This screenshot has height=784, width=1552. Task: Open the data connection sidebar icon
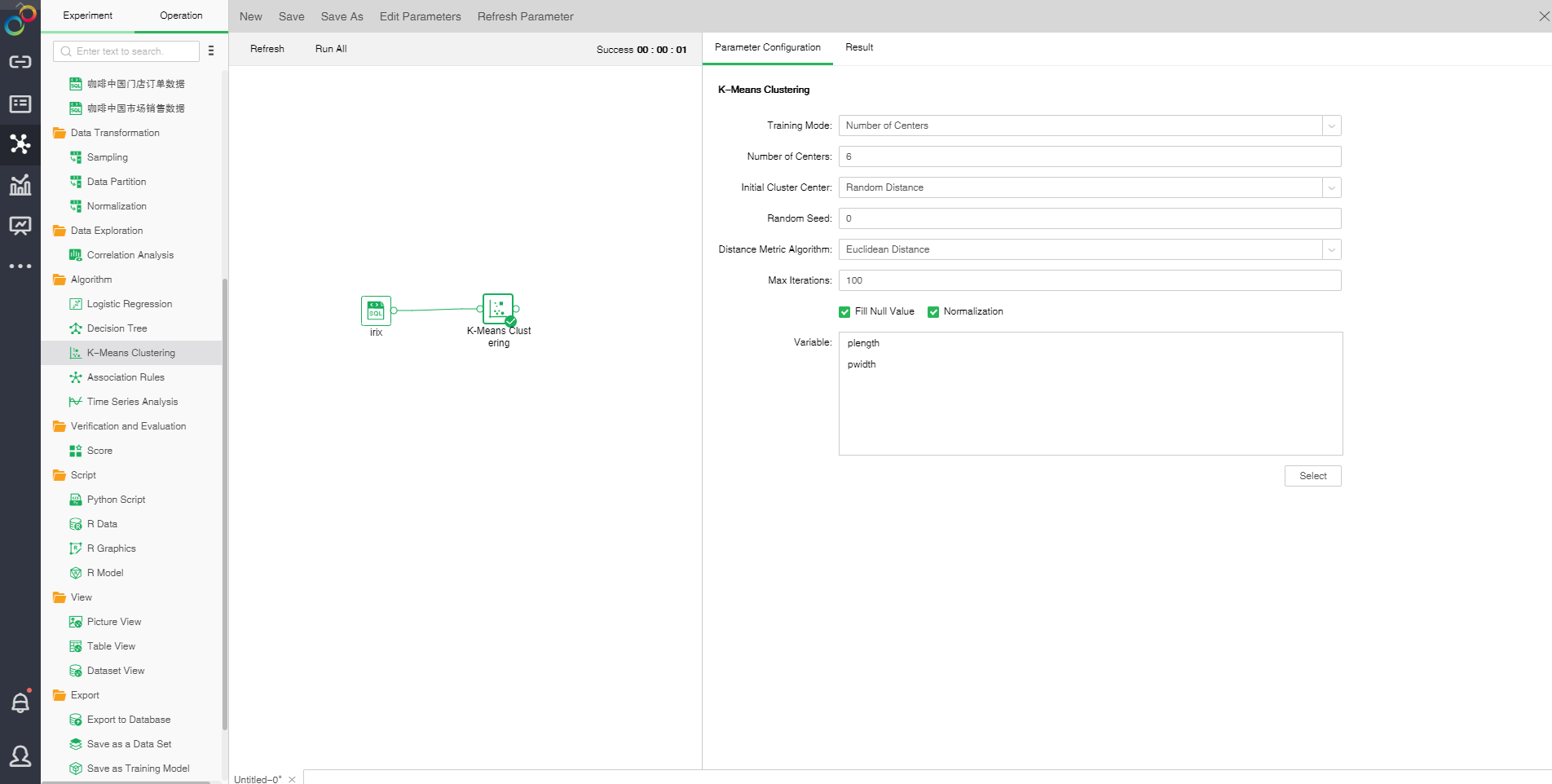pyautogui.click(x=20, y=62)
